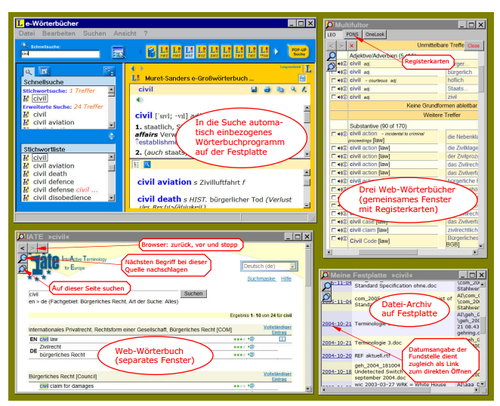Switch to the PONS tab in Multifultor
This screenshot has width=500, height=406.
[x=352, y=34]
